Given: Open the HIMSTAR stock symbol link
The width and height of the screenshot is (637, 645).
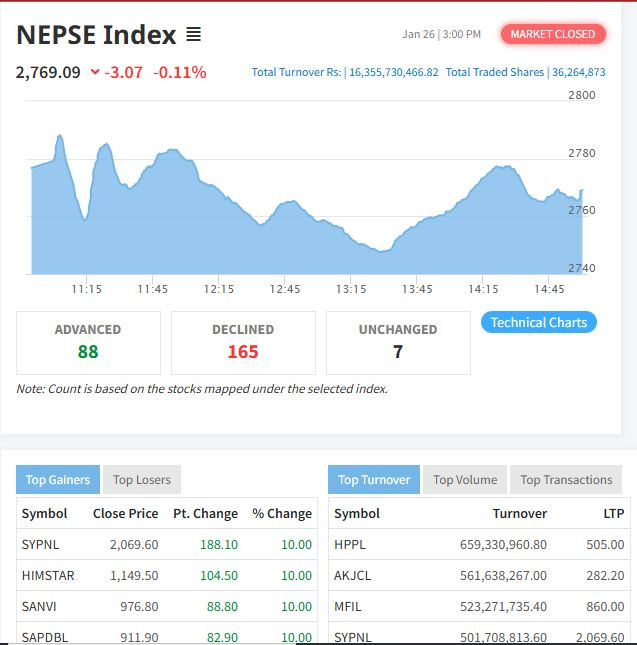Looking at the screenshot, I should [x=48, y=575].
